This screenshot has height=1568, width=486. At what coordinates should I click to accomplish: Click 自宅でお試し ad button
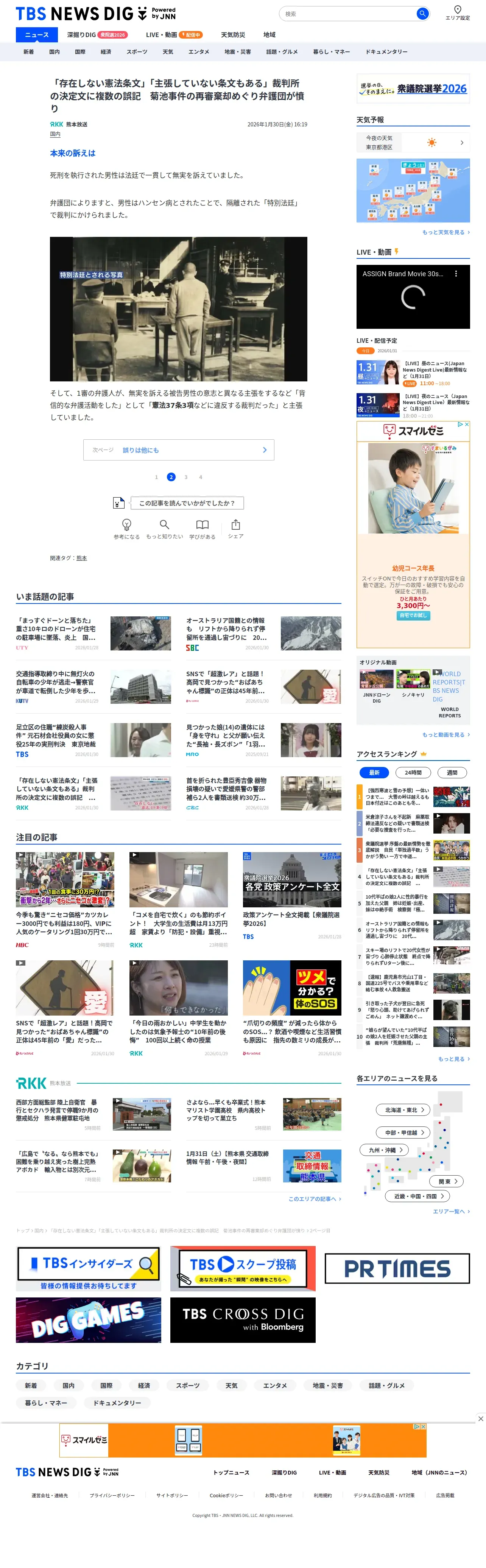(413, 615)
